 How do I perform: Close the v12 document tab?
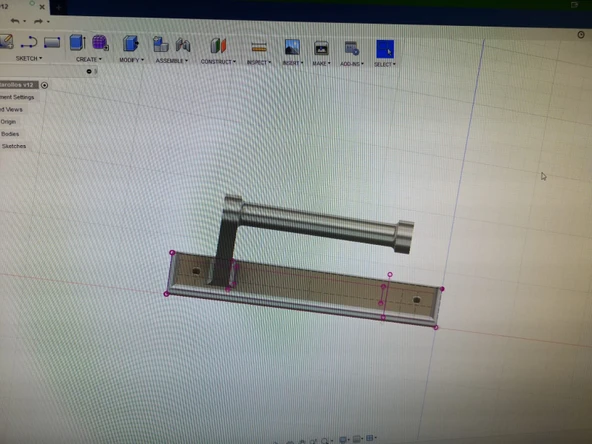coord(42,7)
